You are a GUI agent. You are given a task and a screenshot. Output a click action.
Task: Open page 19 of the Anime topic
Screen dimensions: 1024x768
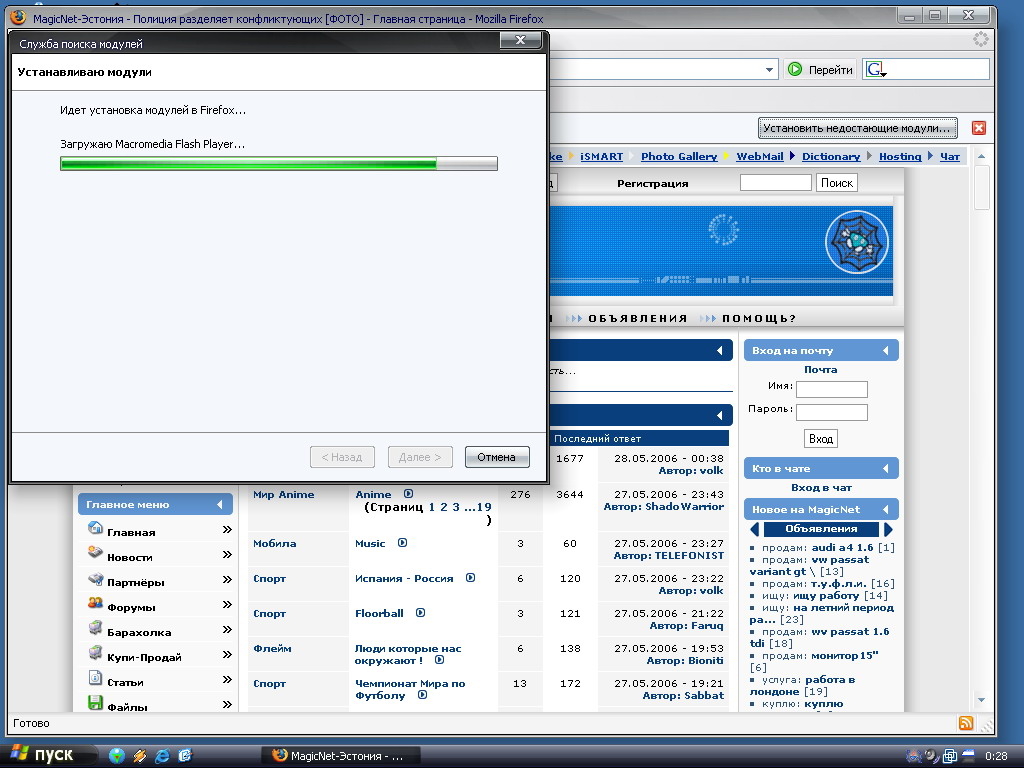(484, 507)
